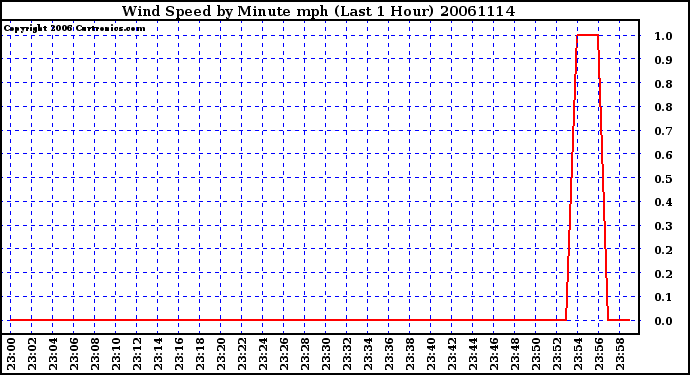The height and width of the screenshot is (375, 690).
Task: Click the 23:50 time label
Action: point(536,354)
